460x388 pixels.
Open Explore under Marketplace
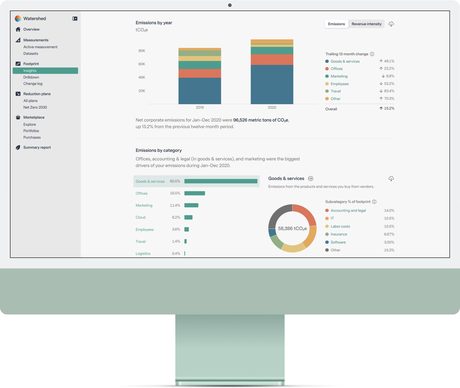click(x=30, y=124)
